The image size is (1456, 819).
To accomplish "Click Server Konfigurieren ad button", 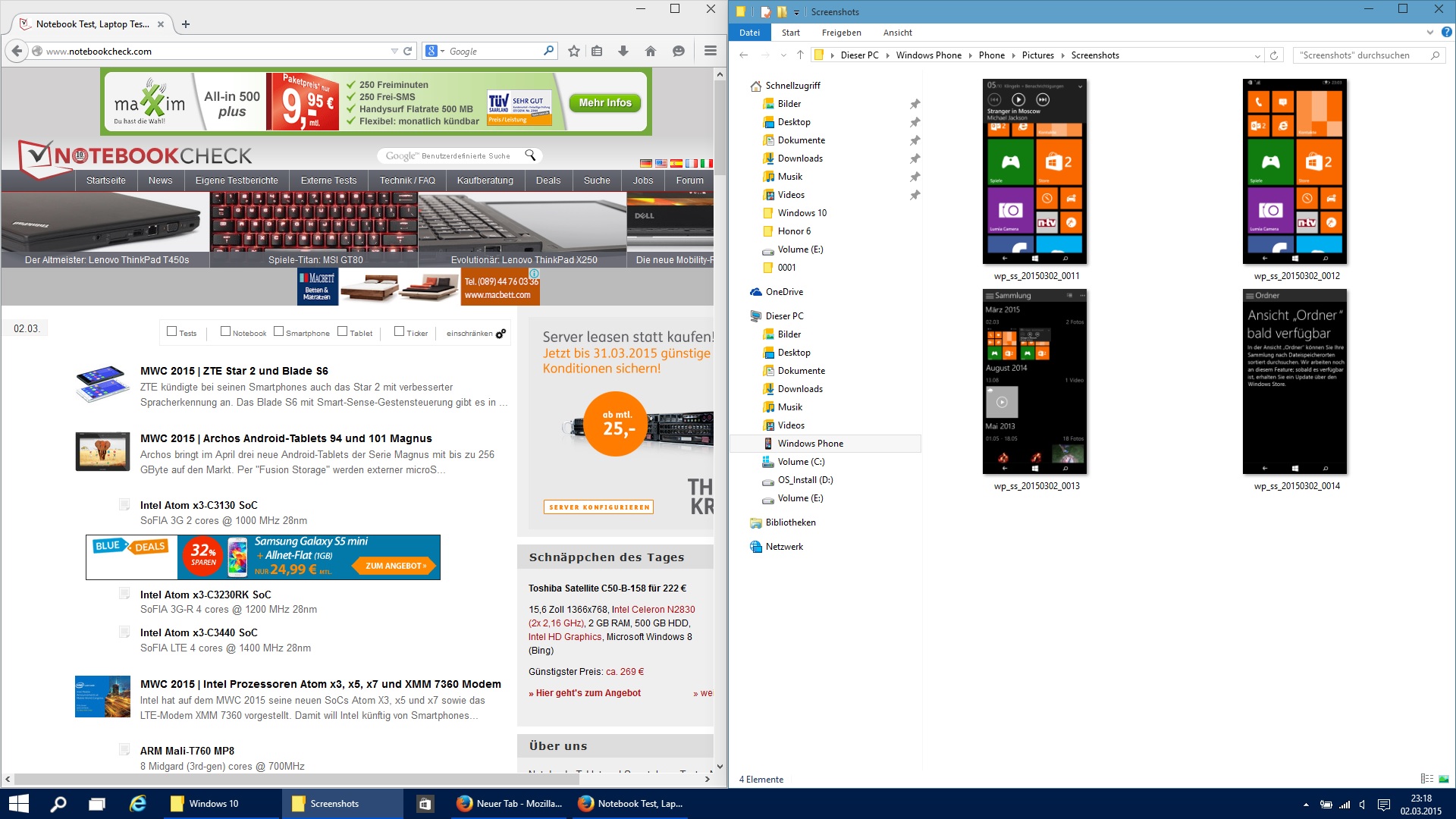I will click(x=599, y=507).
